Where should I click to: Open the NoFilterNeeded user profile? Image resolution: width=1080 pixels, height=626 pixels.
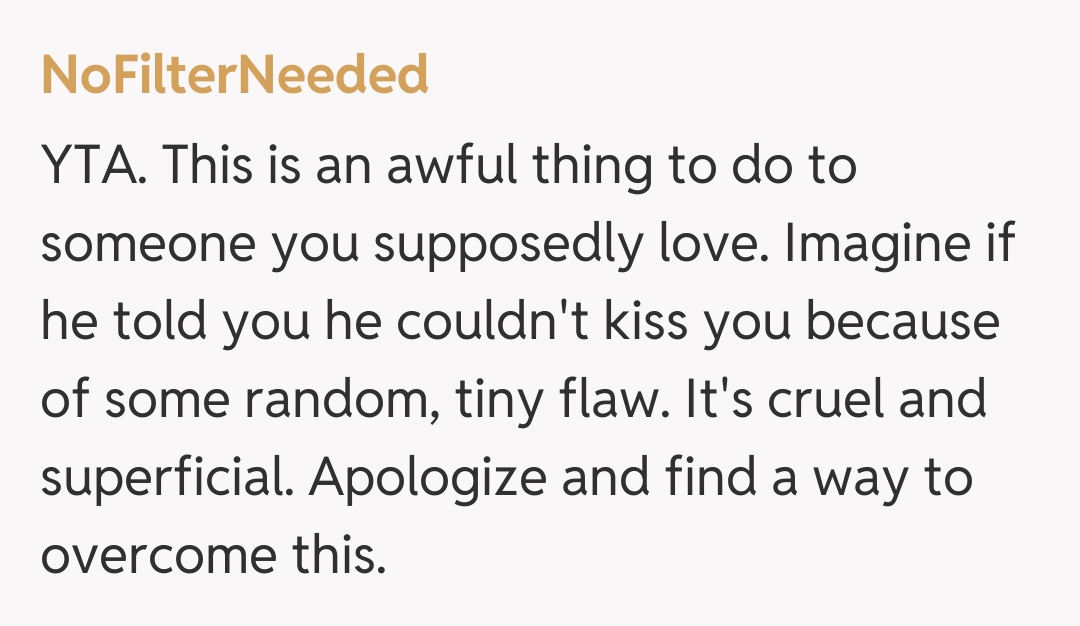click(235, 76)
